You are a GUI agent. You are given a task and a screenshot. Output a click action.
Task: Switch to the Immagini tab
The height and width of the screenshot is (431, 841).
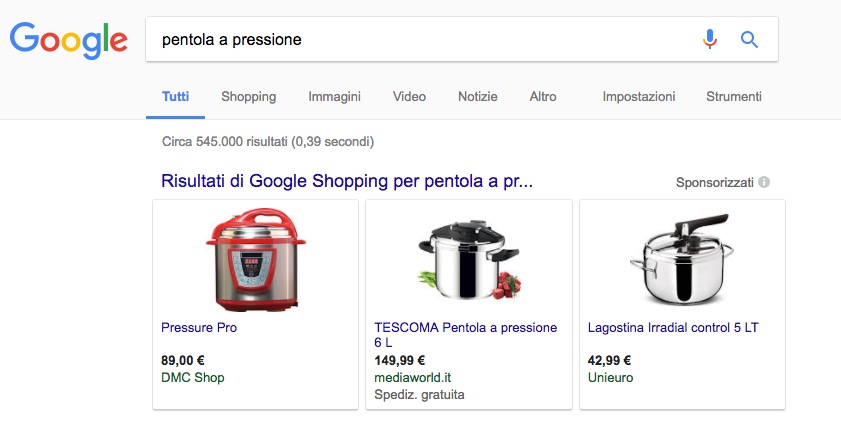click(334, 96)
